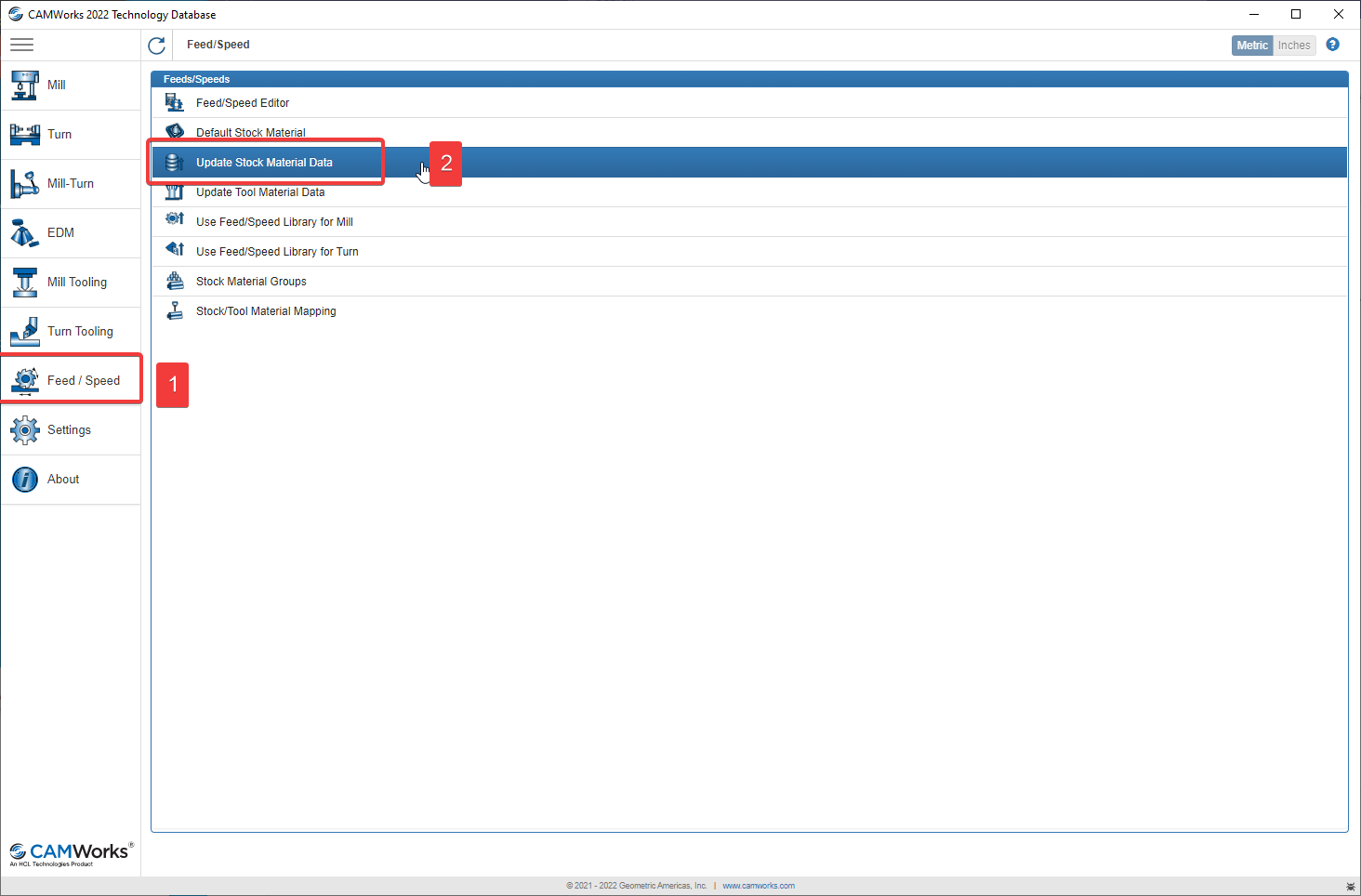Click the Mill-Turn icon in sidebar
The width and height of the screenshot is (1361, 896).
(25, 183)
